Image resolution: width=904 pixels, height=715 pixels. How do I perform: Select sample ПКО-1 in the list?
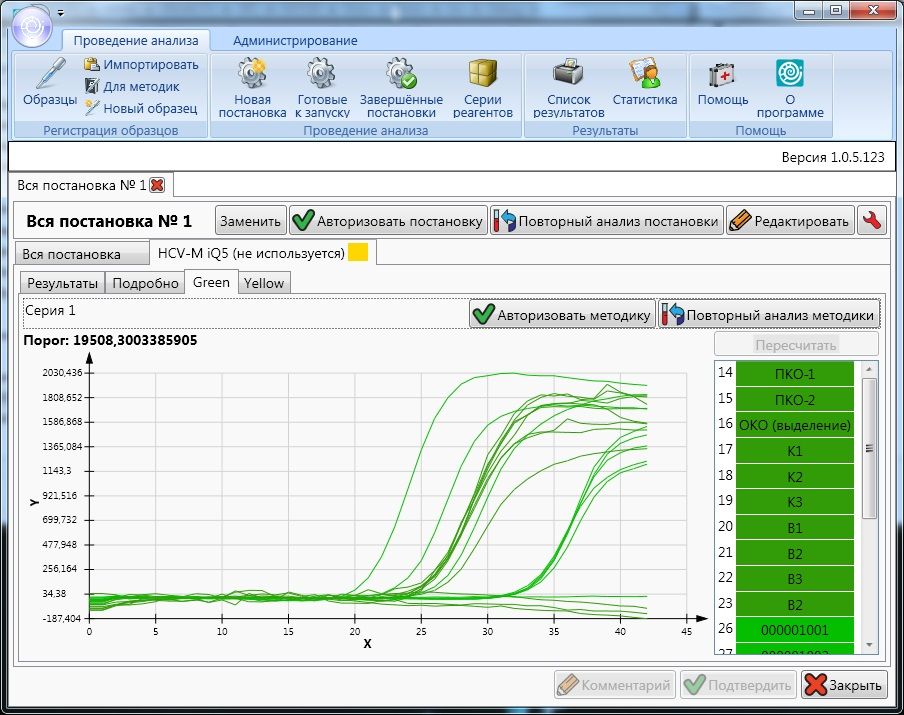794,374
